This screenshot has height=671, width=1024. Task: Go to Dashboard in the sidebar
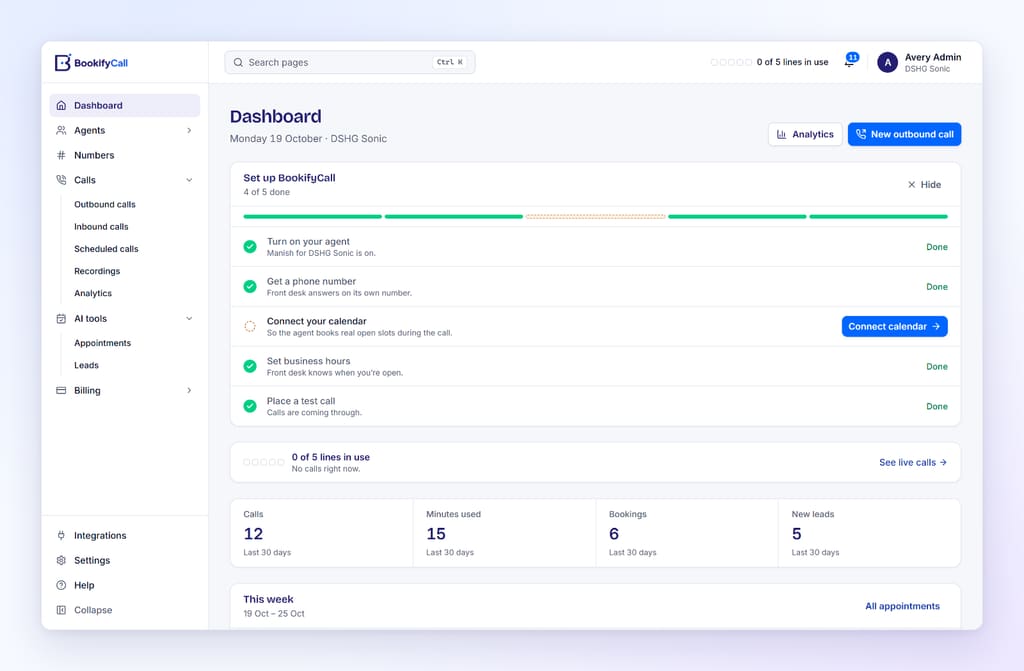pyautogui.click(x=125, y=105)
